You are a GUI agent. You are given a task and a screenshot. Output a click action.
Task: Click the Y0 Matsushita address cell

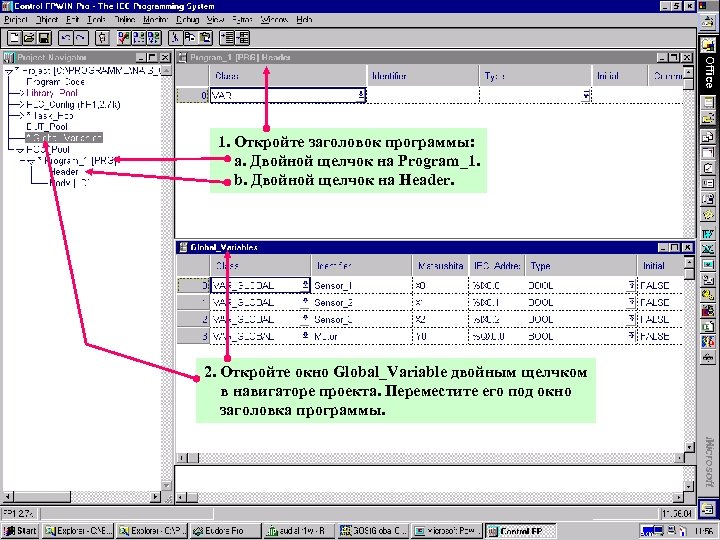pyautogui.click(x=440, y=336)
